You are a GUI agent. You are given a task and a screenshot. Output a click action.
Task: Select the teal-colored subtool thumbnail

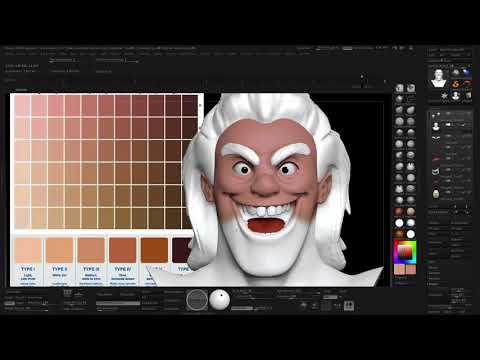[436, 171]
